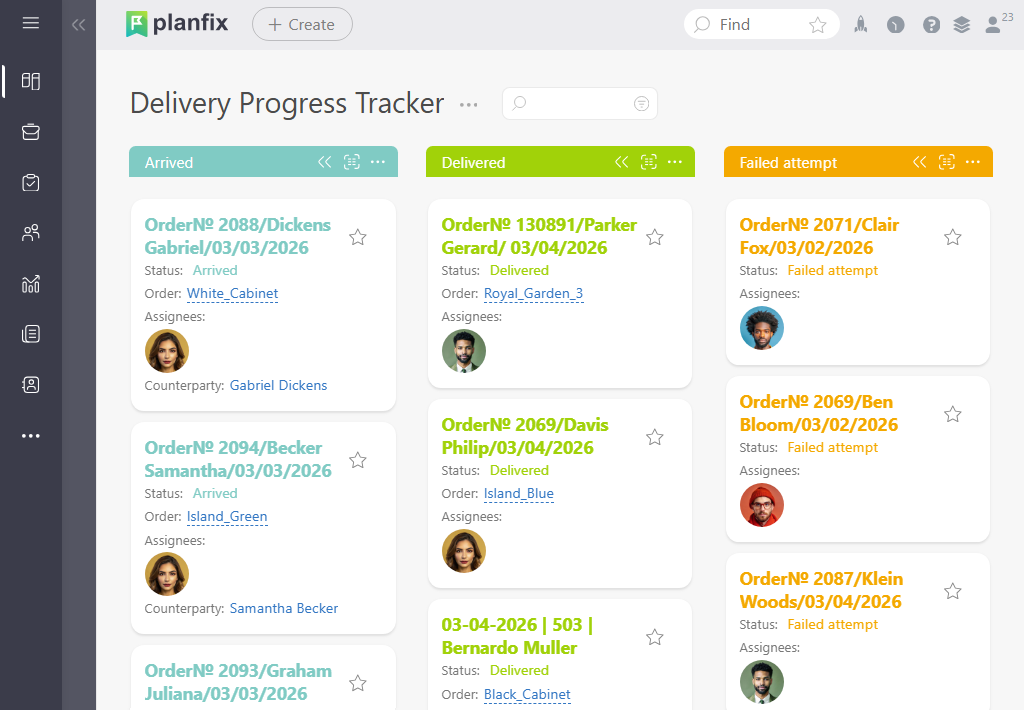The height and width of the screenshot is (710, 1024).
Task: Star order 2071/Clair Fox as favorite
Action: [952, 237]
